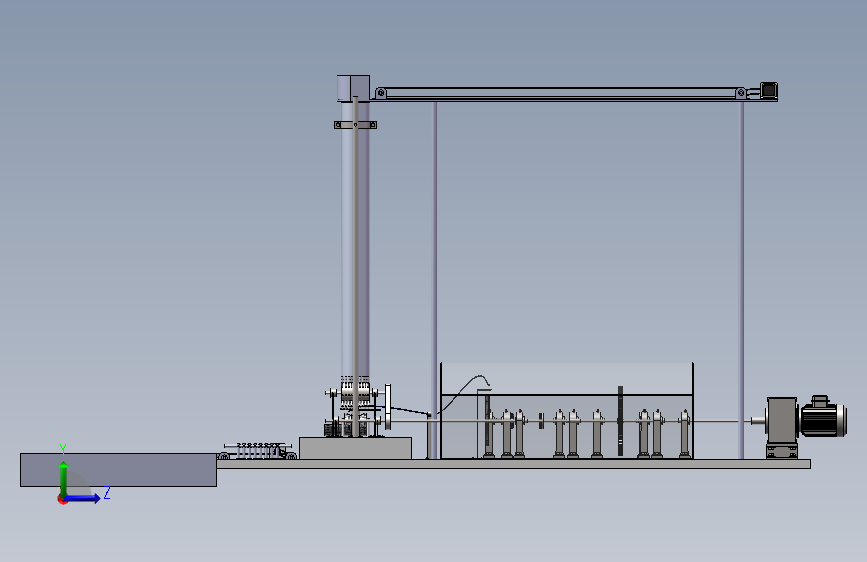Select the black electric motor on the right
The image size is (867, 562).
click(x=823, y=417)
